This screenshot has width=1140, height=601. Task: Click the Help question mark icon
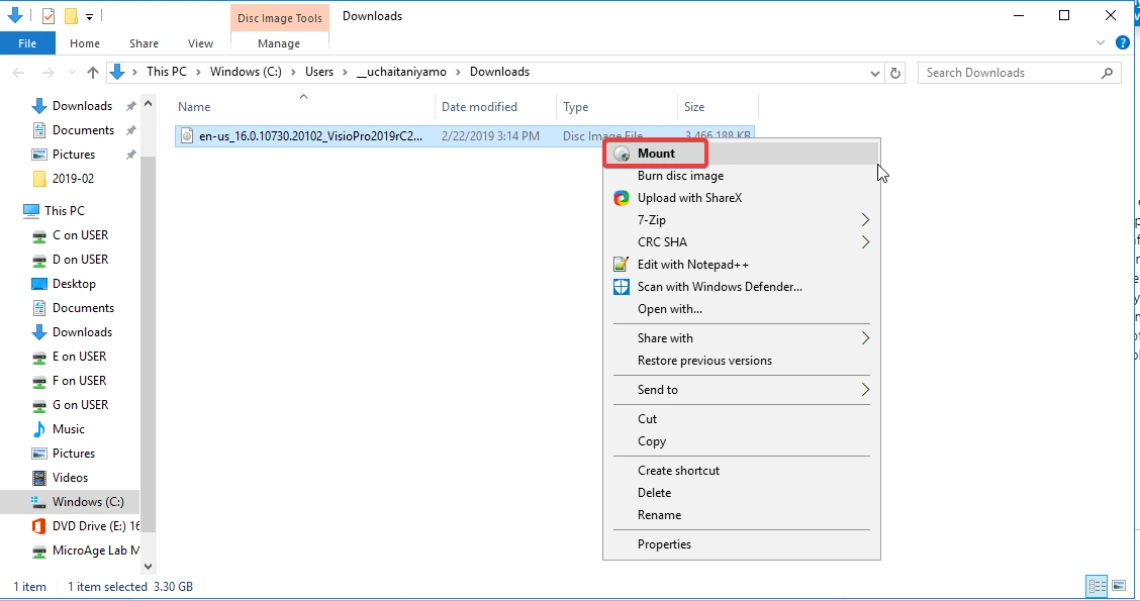tap(1123, 43)
